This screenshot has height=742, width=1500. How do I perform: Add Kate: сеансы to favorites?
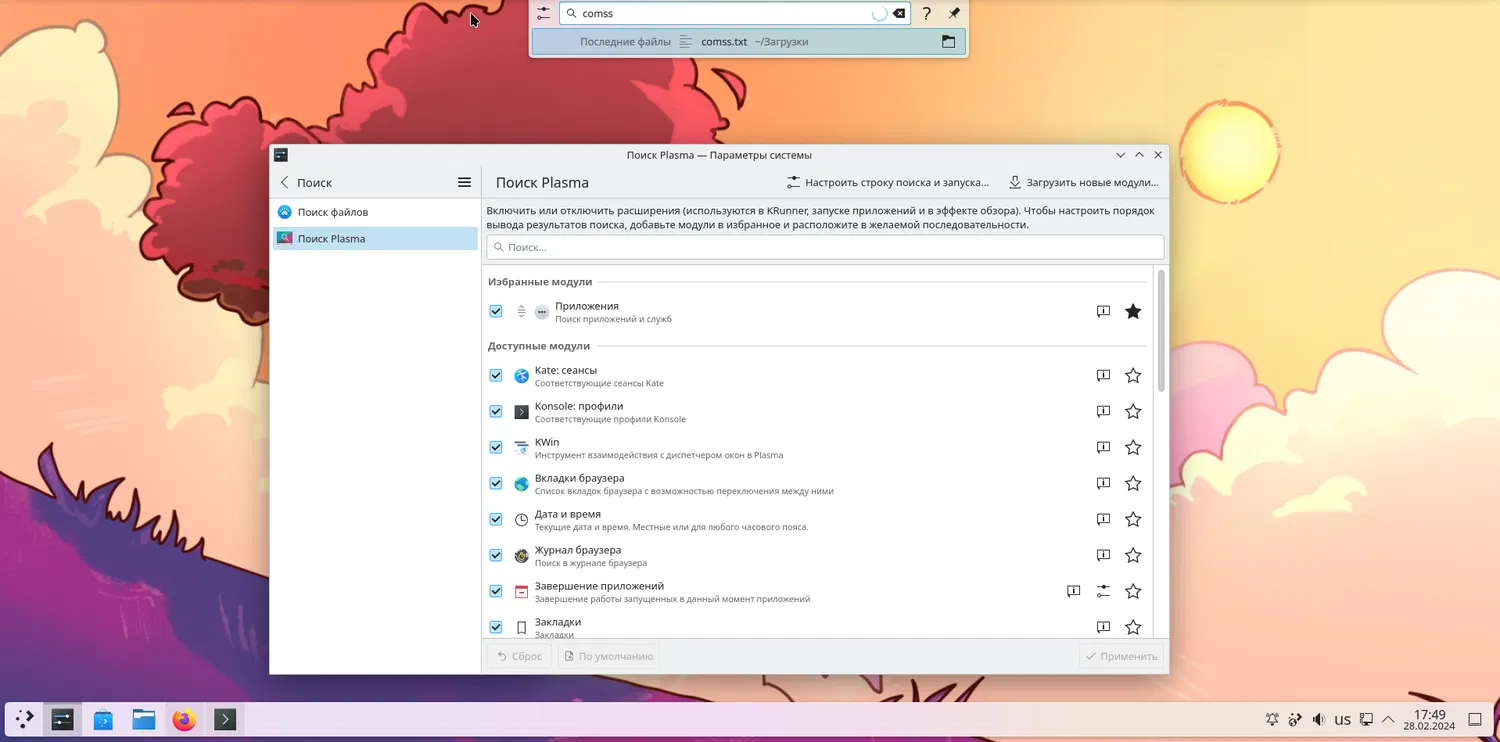(x=1133, y=376)
